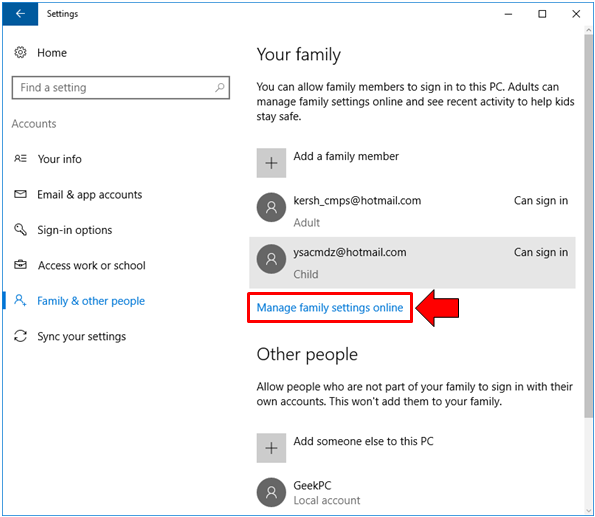The image size is (595, 517).
Task: Go to Sign-in options
Action: [x=75, y=230]
